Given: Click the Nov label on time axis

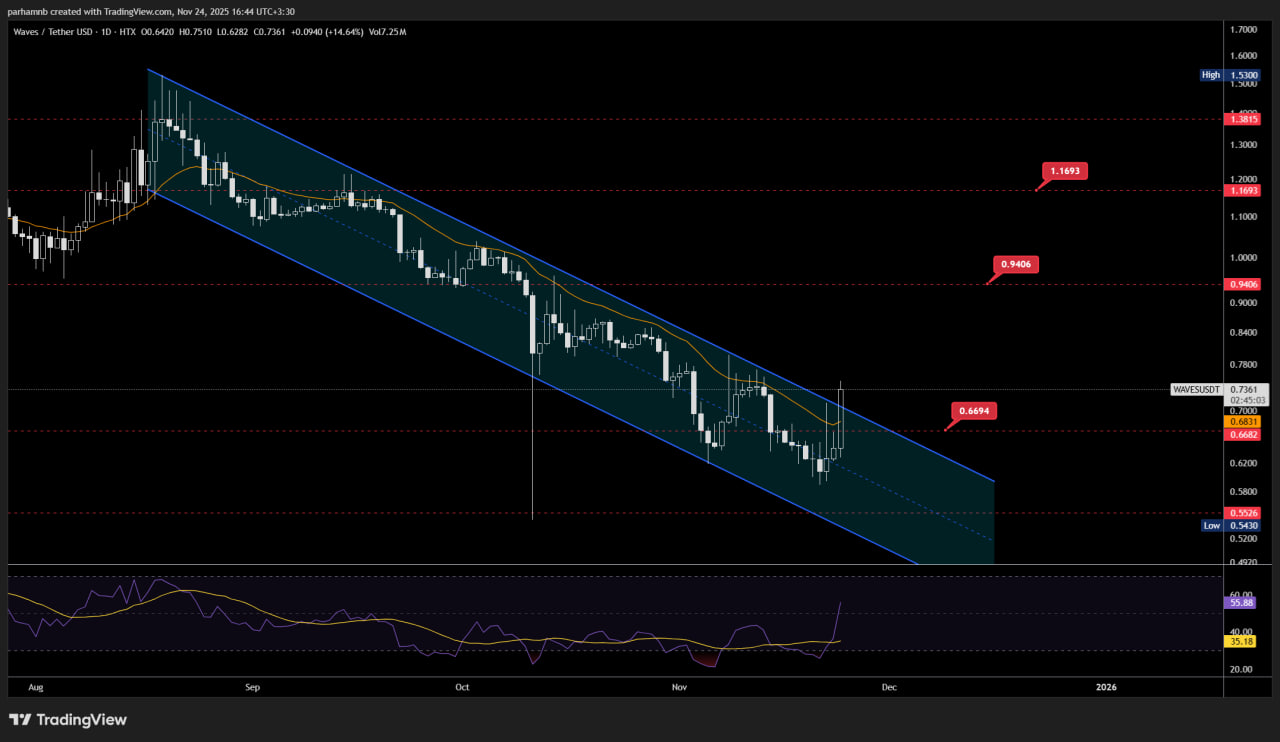Looking at the screenshot, I should pyautogui.click(x=679, y=687).
